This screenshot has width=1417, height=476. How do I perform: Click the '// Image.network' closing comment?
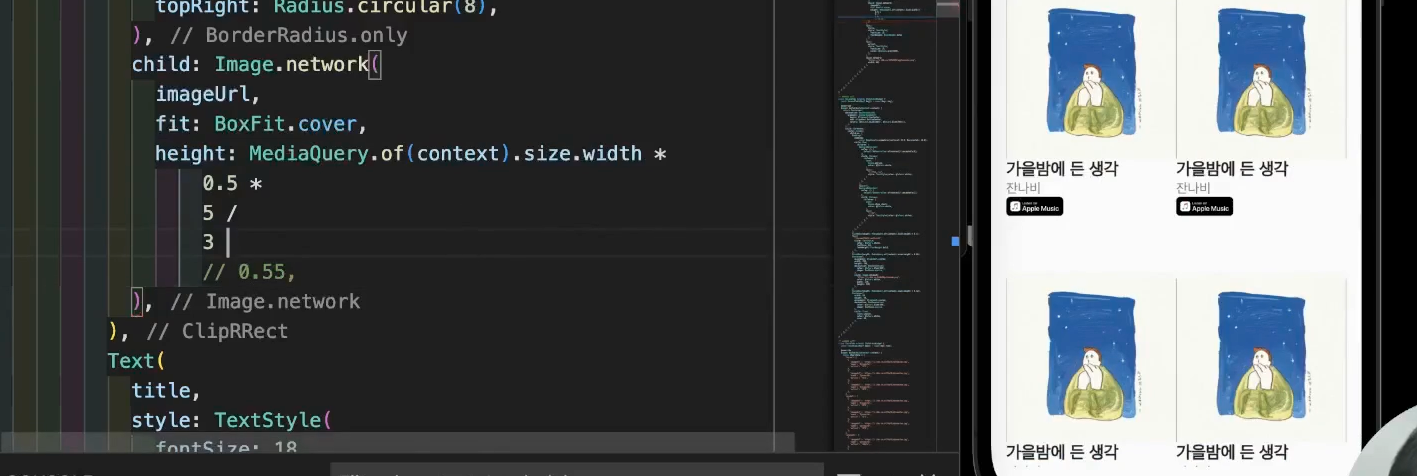point(266,302)
